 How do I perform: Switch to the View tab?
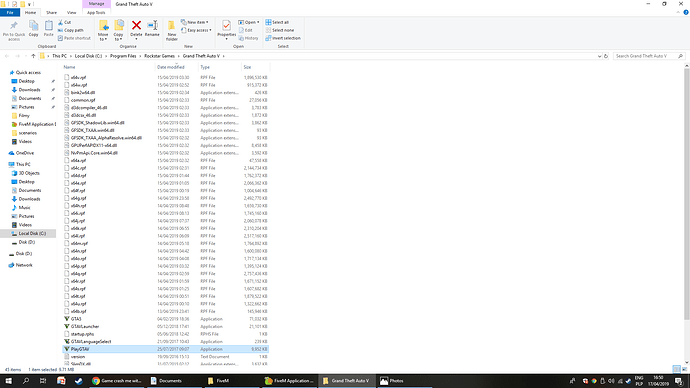tap(71, 13)
